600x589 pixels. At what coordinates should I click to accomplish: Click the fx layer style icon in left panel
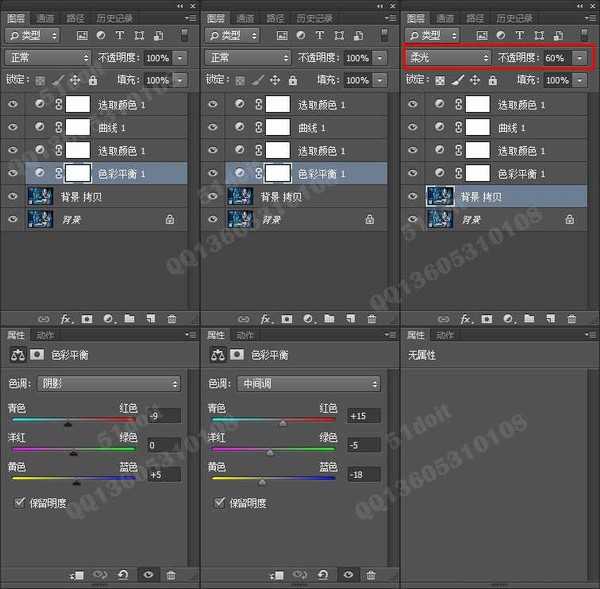click(66, 319)
